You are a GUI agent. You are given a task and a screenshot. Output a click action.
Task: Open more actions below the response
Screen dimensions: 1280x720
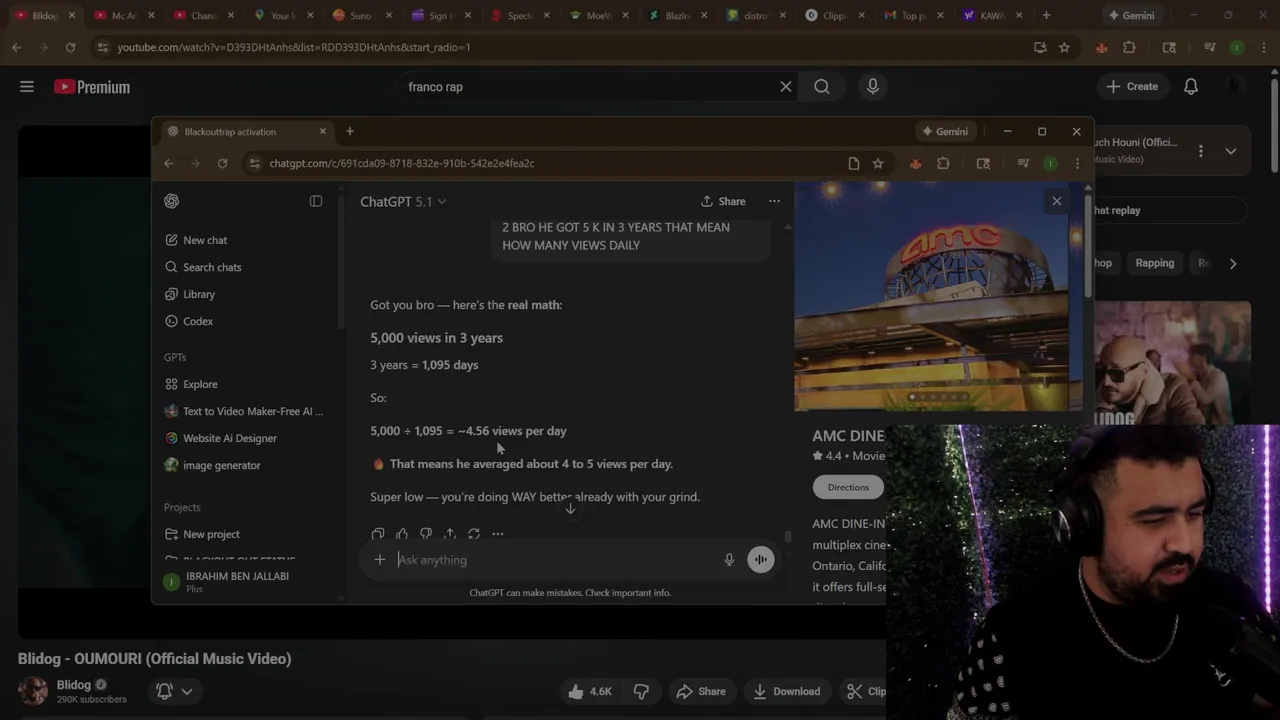pyautogui.click(x=498, y=534)
